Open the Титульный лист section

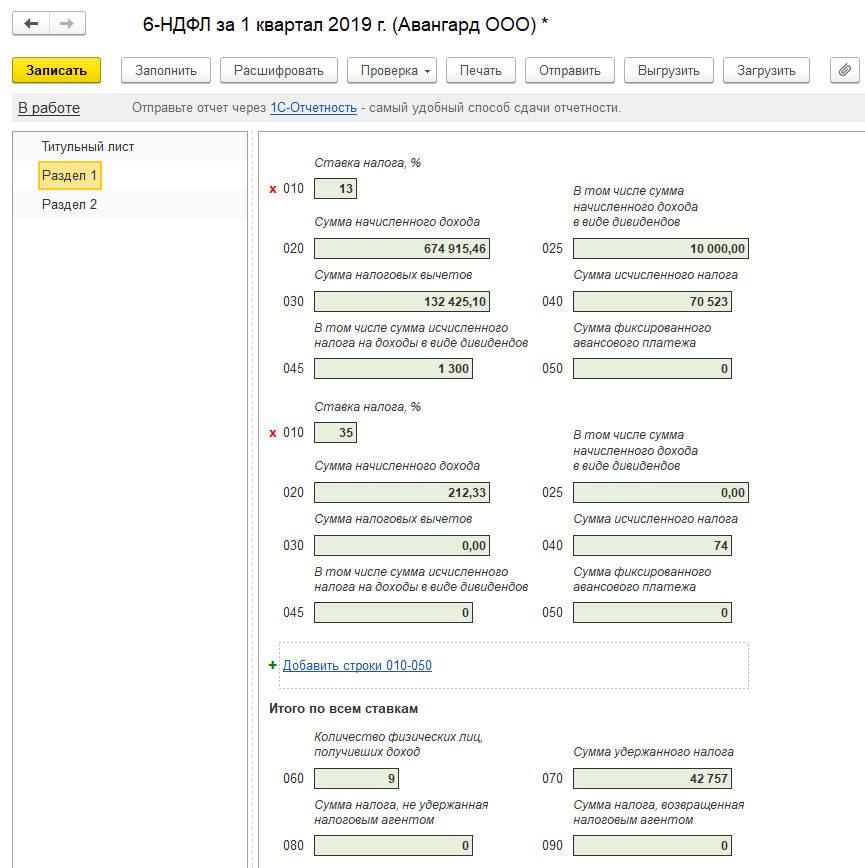pyautogui.click(x=88, y=147)
